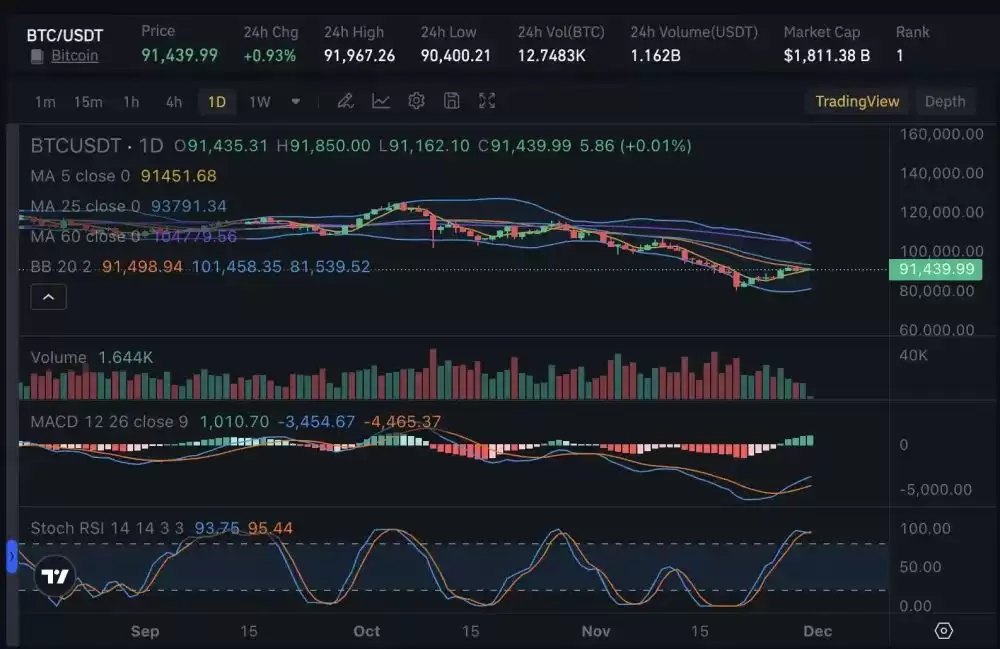Select the chart line style icon

pyautogui.click(x=380, y=101)
